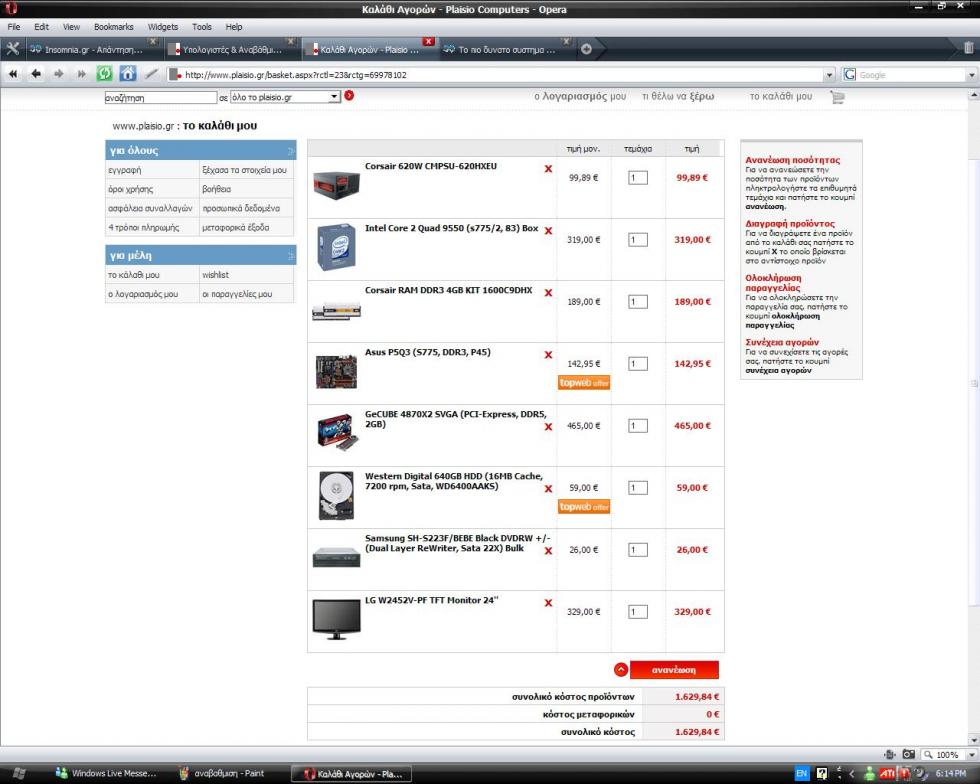Open Windows Live Messenger taskbar button
Viewport: 980px width, 784px height.
(106, 773)
